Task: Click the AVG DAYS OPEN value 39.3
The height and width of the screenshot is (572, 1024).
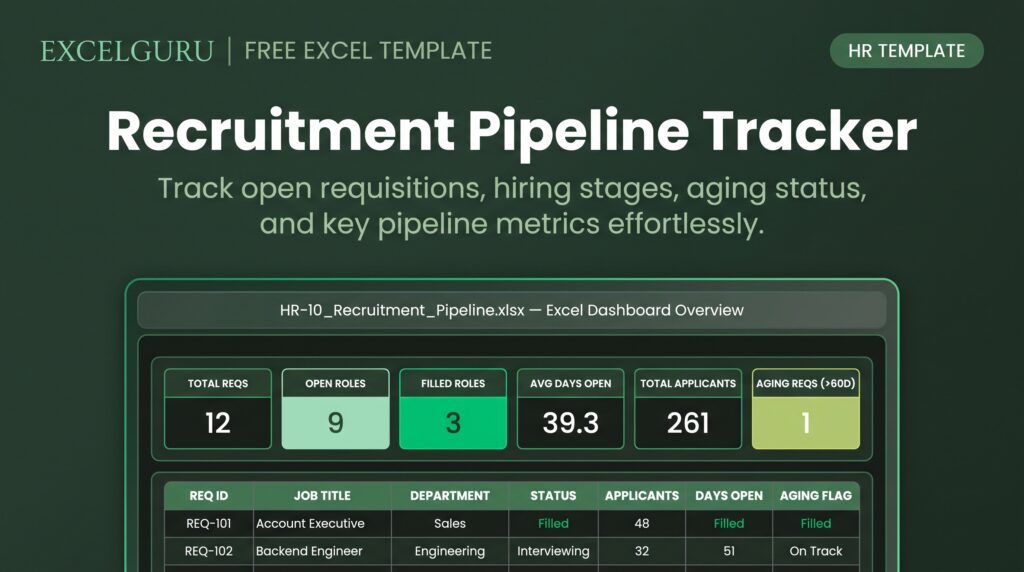Action: click(x=571, y=423)
